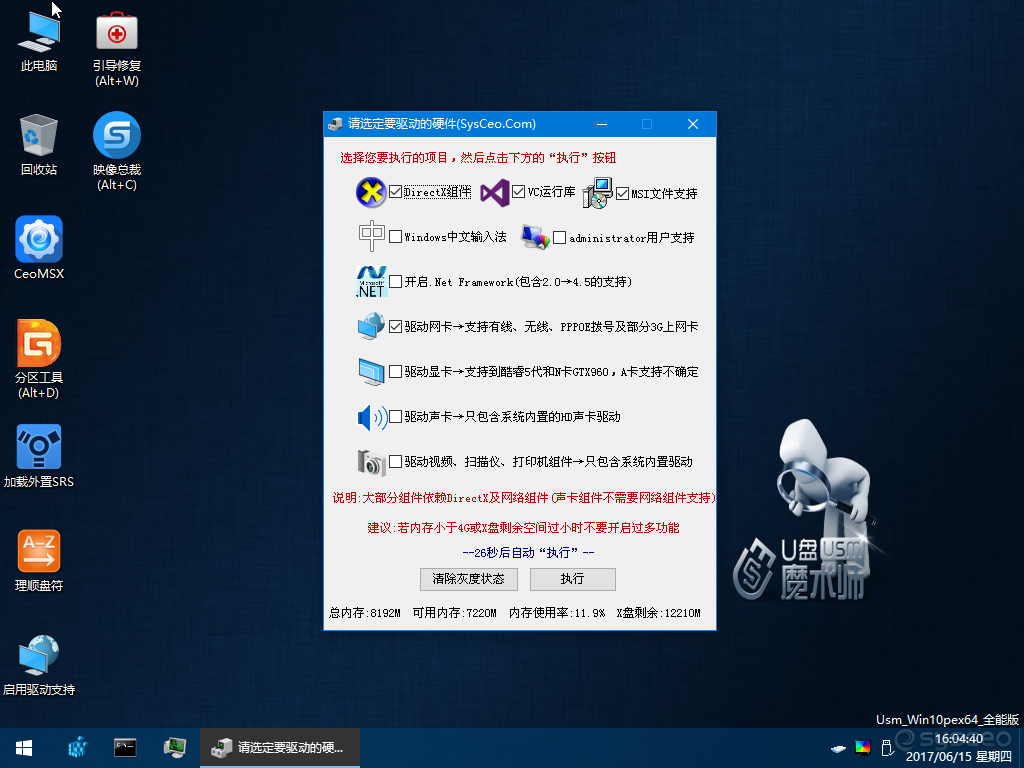Enable 驱动声卡 sound card checkbox
This screenshot has height=768, width=1024.
click(395, 417)
